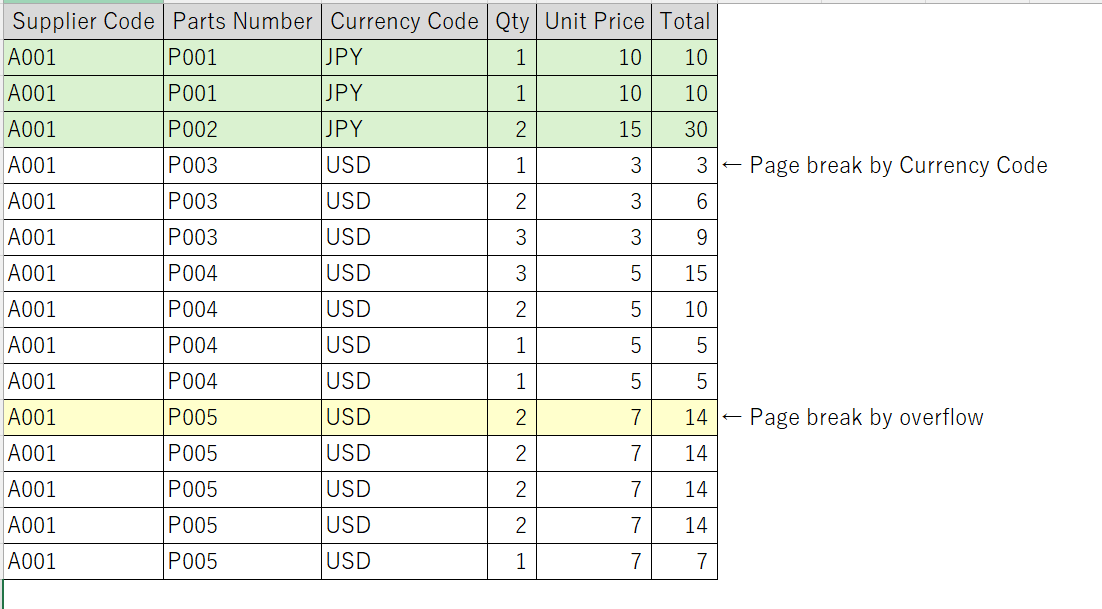
Task: Click the Currency Code header cell
Action: pyautogui.click(x=404, y=22)
